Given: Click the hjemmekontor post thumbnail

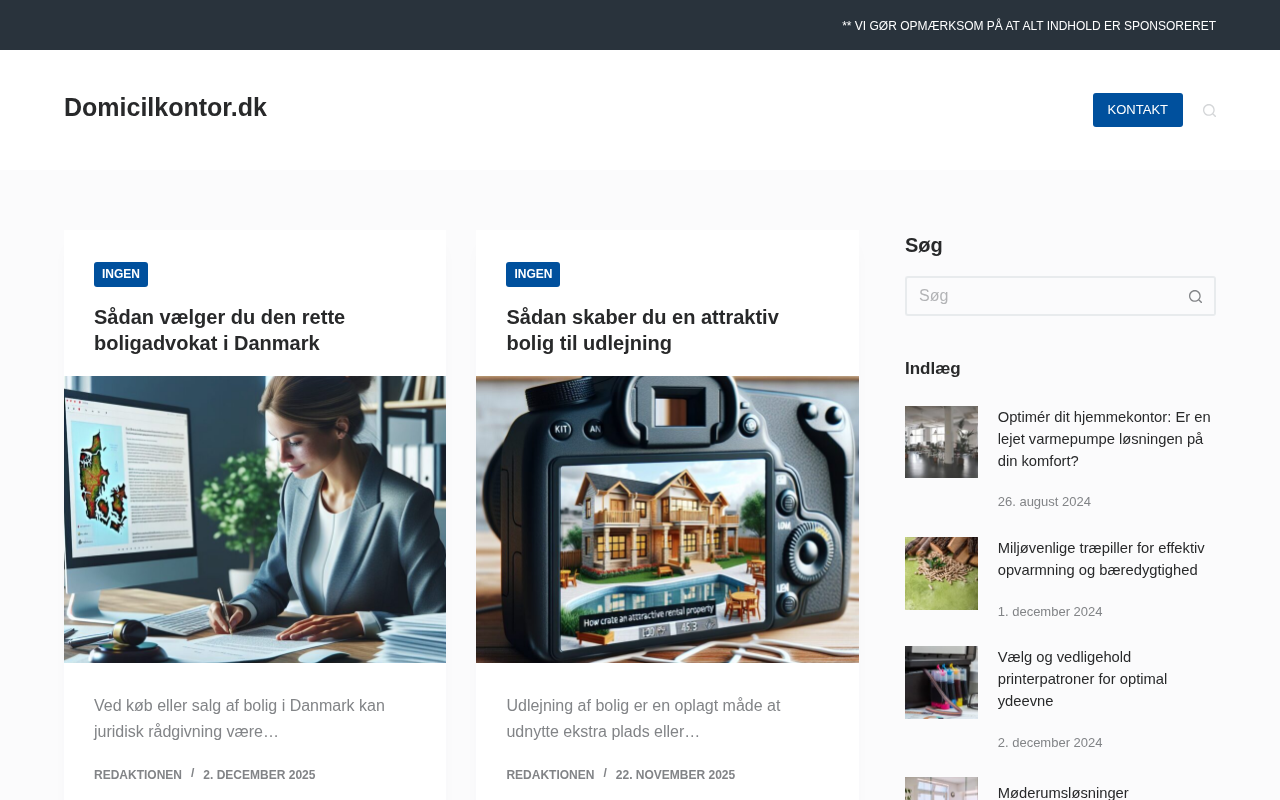Looking at the screenshot, I should (x=941, y=442).
